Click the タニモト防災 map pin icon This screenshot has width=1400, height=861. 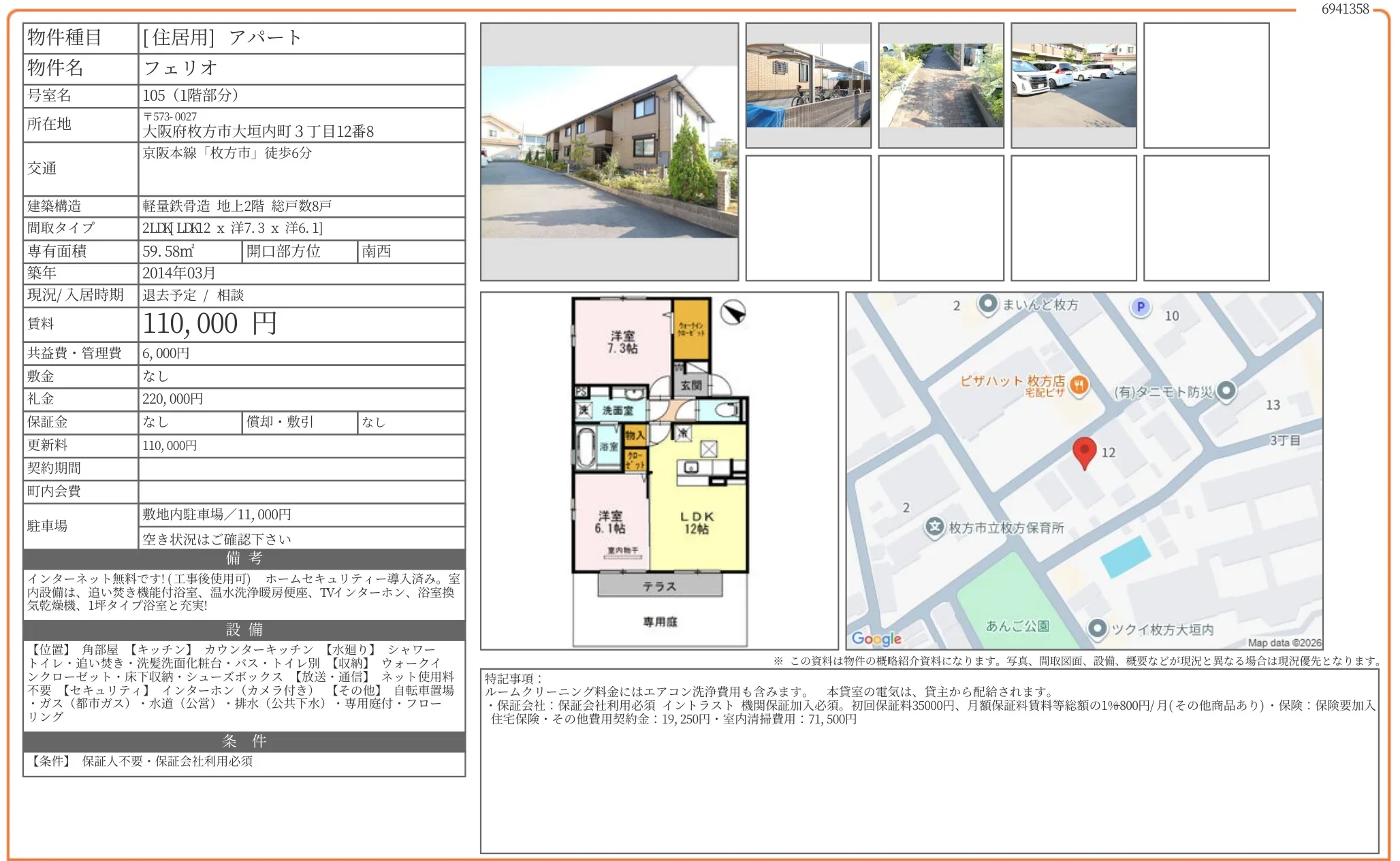point(1226,391)
